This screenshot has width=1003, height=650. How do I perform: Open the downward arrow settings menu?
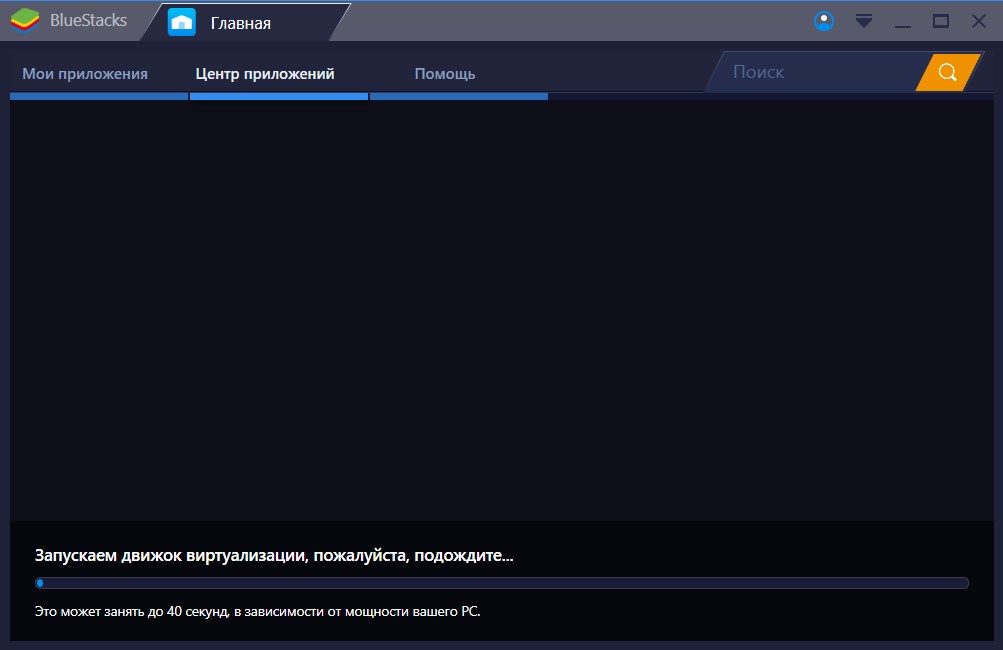(x=864, y=21)
